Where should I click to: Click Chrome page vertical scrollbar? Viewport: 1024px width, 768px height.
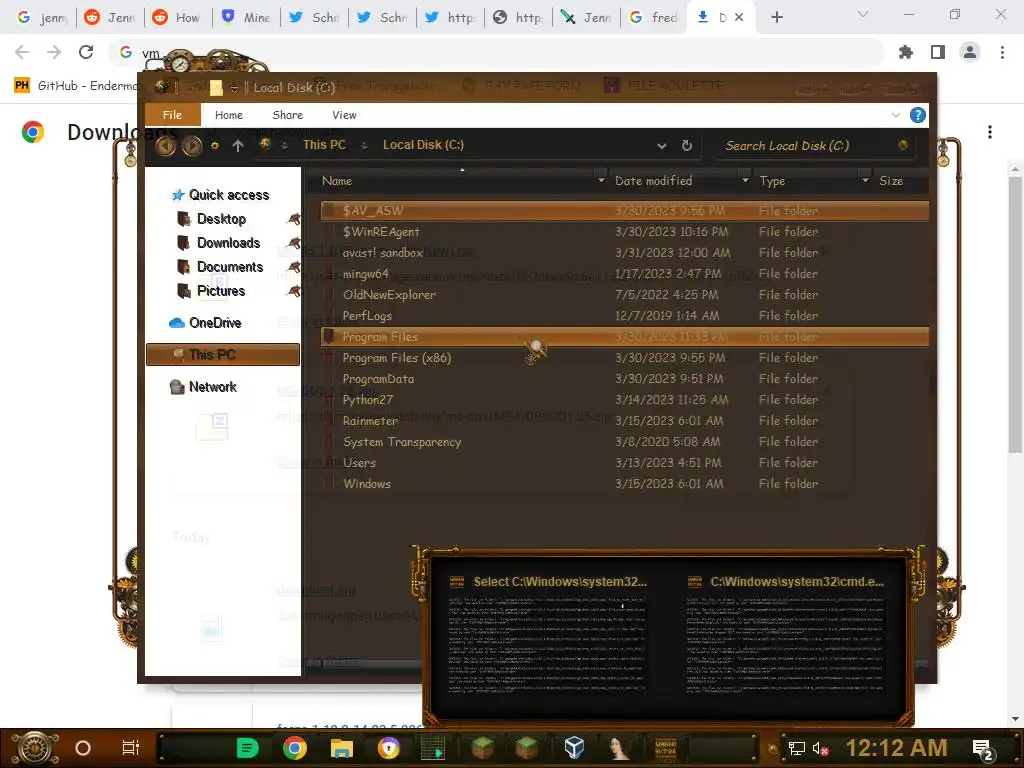pyautogui.click(x=1015, y=313)
